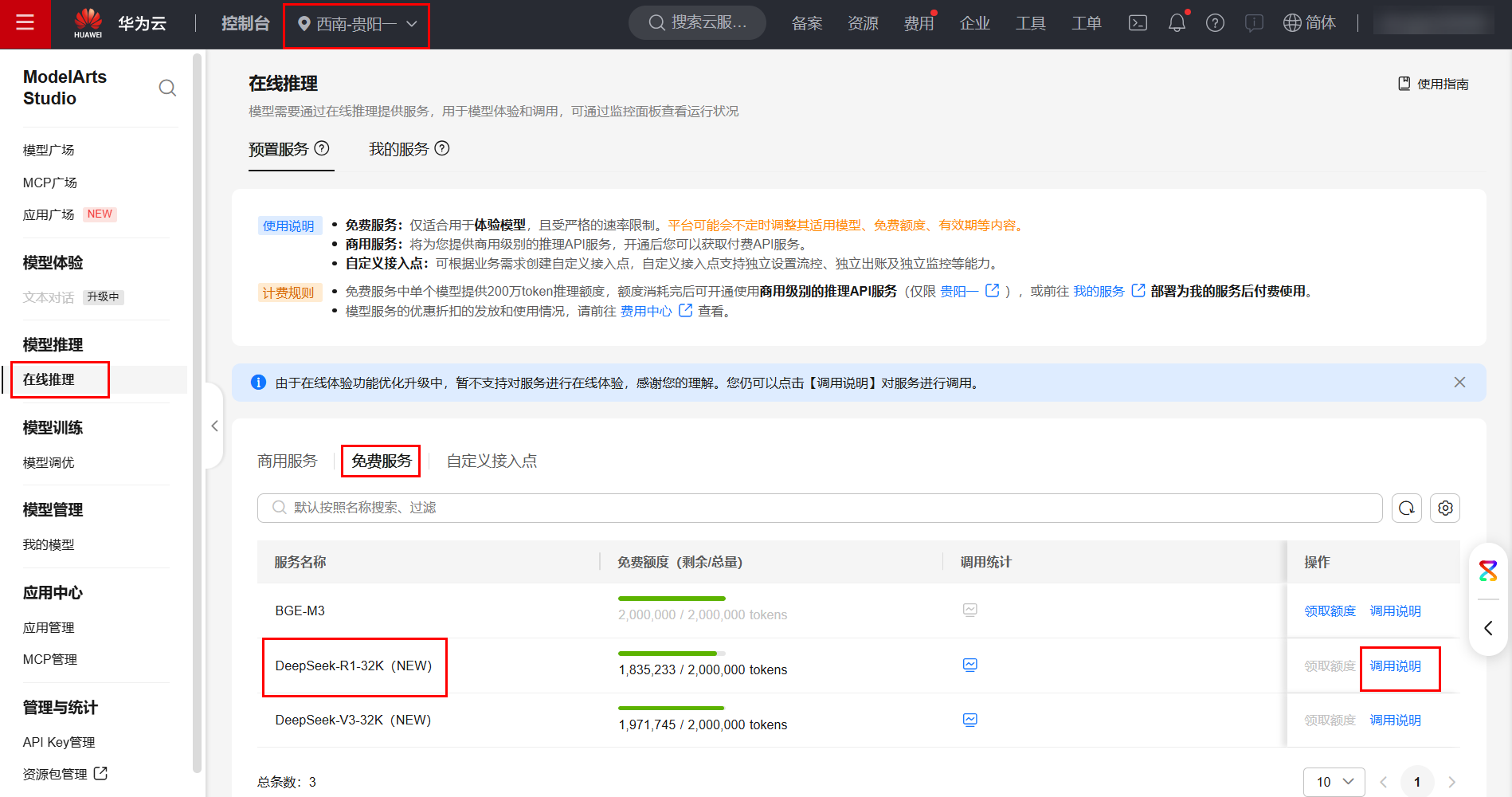Open 工单 in top menu
The image size is (1512, 797).
(1086, 23)
